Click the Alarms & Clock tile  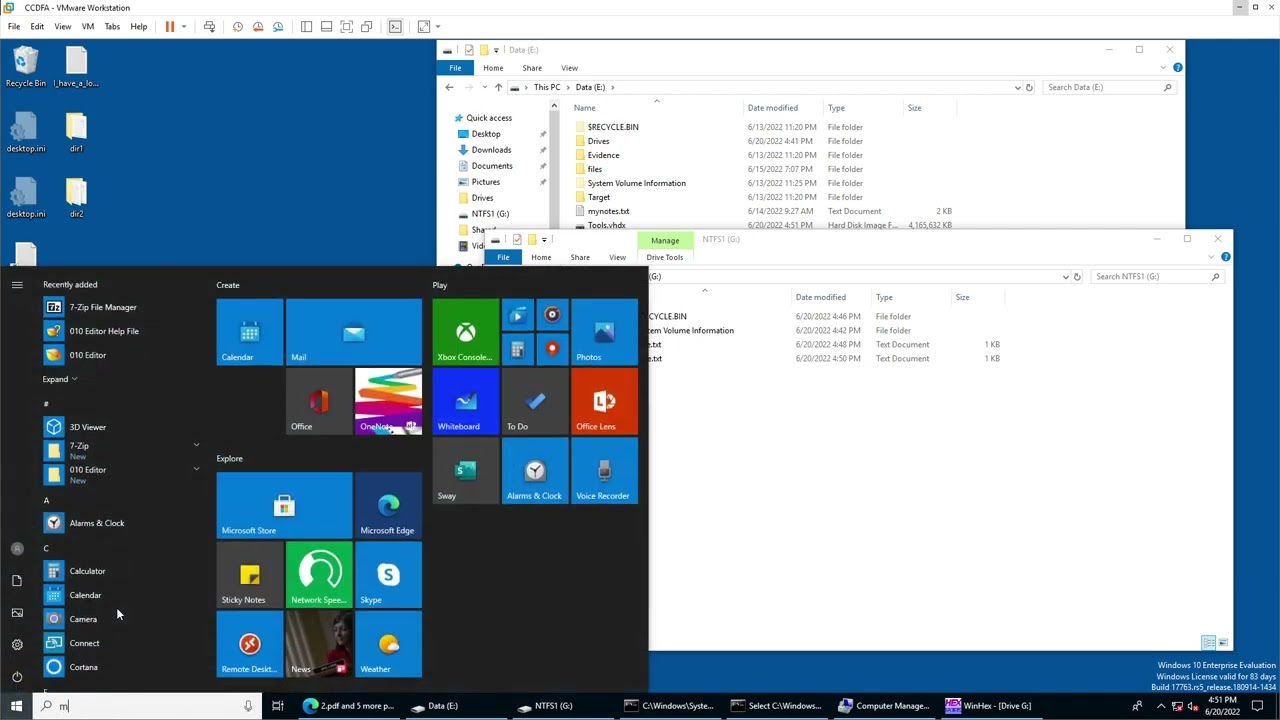coord(534,471)
